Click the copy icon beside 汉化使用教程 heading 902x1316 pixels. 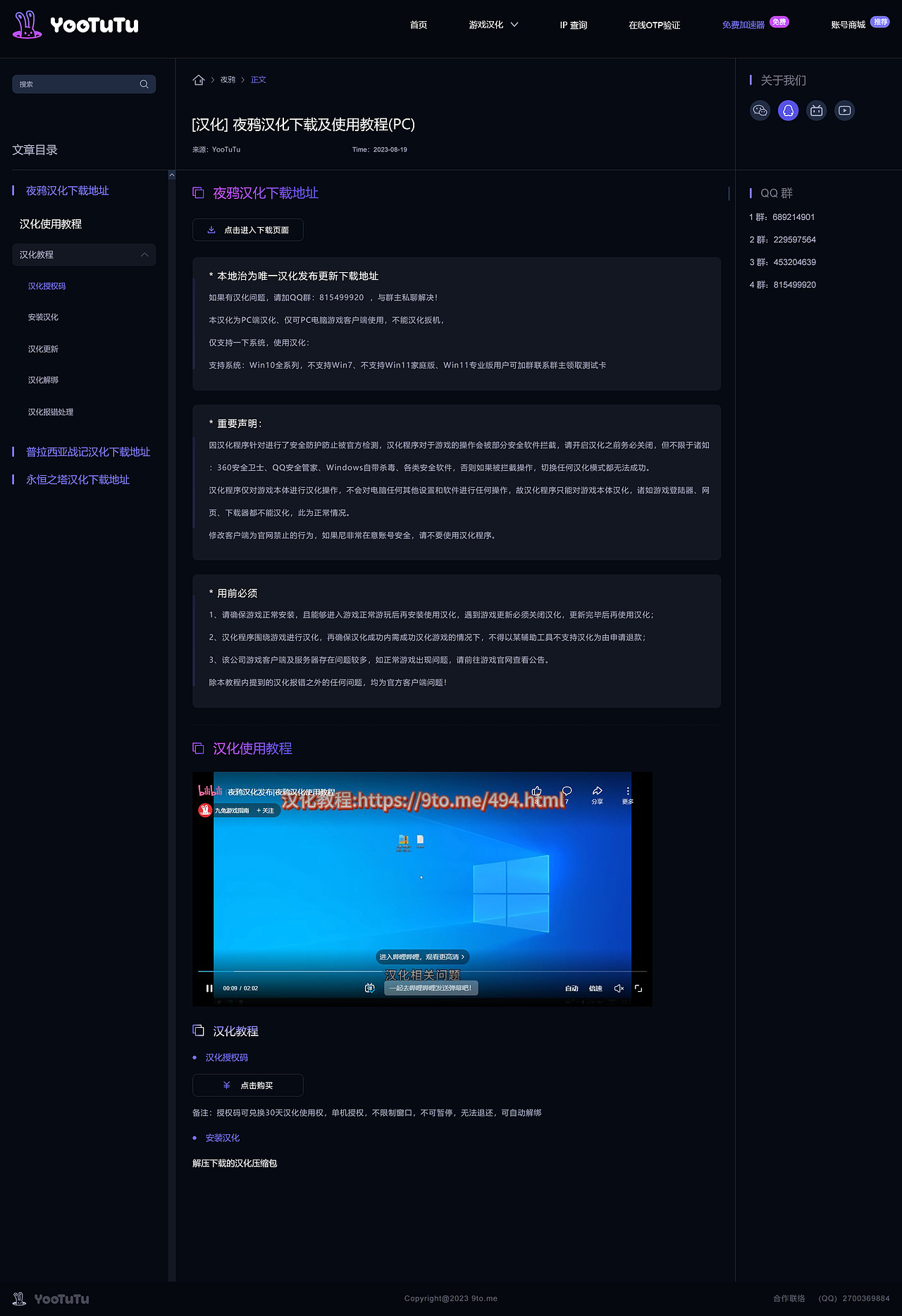(199, 749)
